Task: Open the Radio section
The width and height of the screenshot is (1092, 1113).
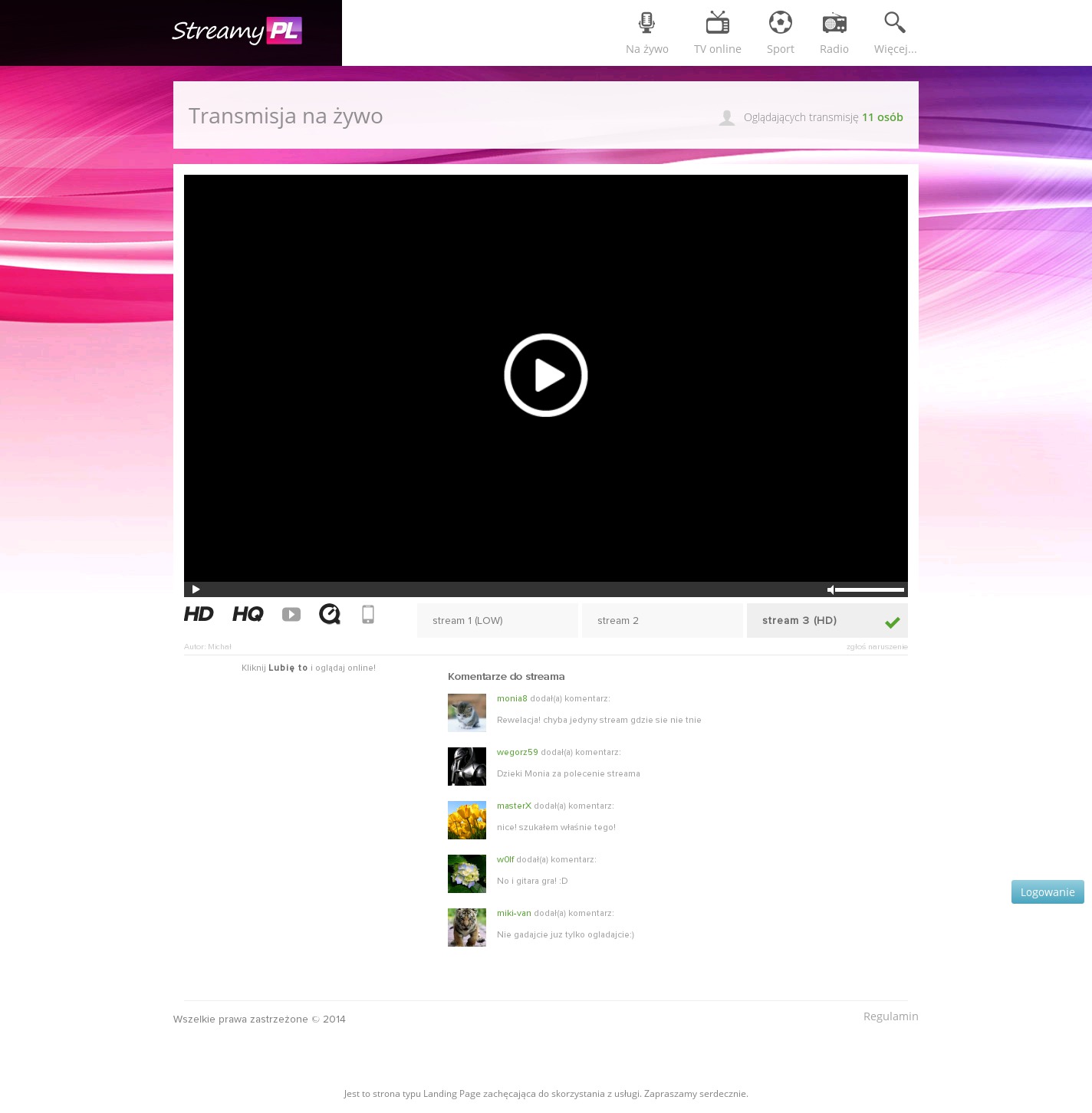Action: pyautogui.click(x=834, y=33)
